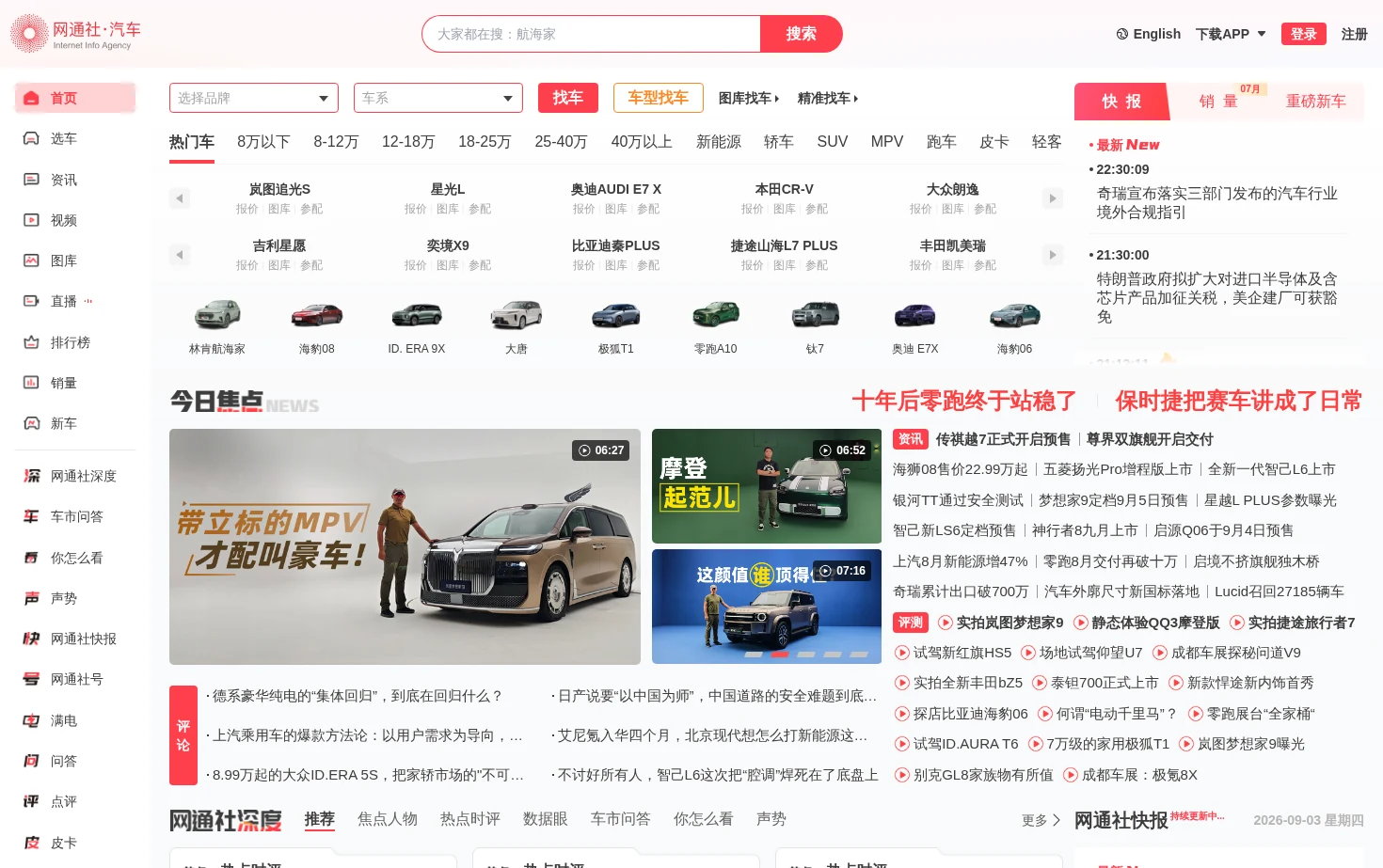Open the 你怎么看 sidebar icon
This screenshot has width=1383, height=868.
[x=31, y=558]
